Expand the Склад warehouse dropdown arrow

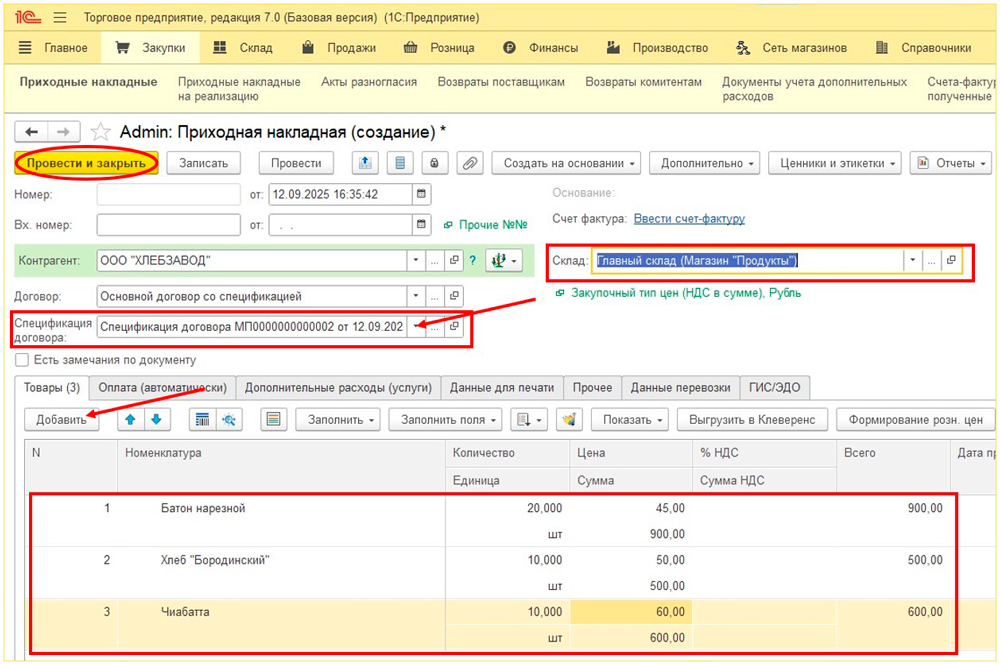(x=911, y=261)
